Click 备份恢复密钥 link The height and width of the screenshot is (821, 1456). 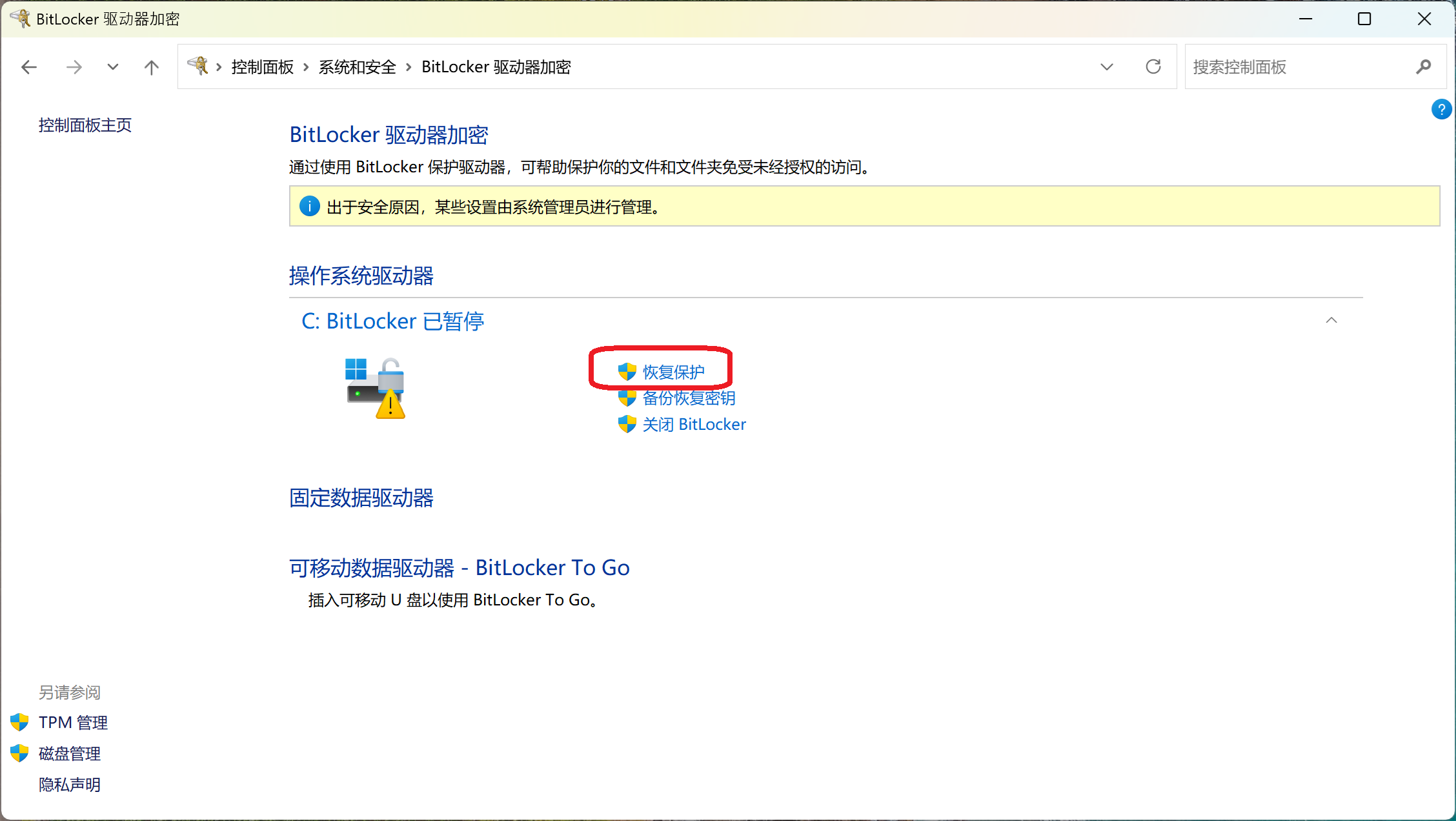689,398
